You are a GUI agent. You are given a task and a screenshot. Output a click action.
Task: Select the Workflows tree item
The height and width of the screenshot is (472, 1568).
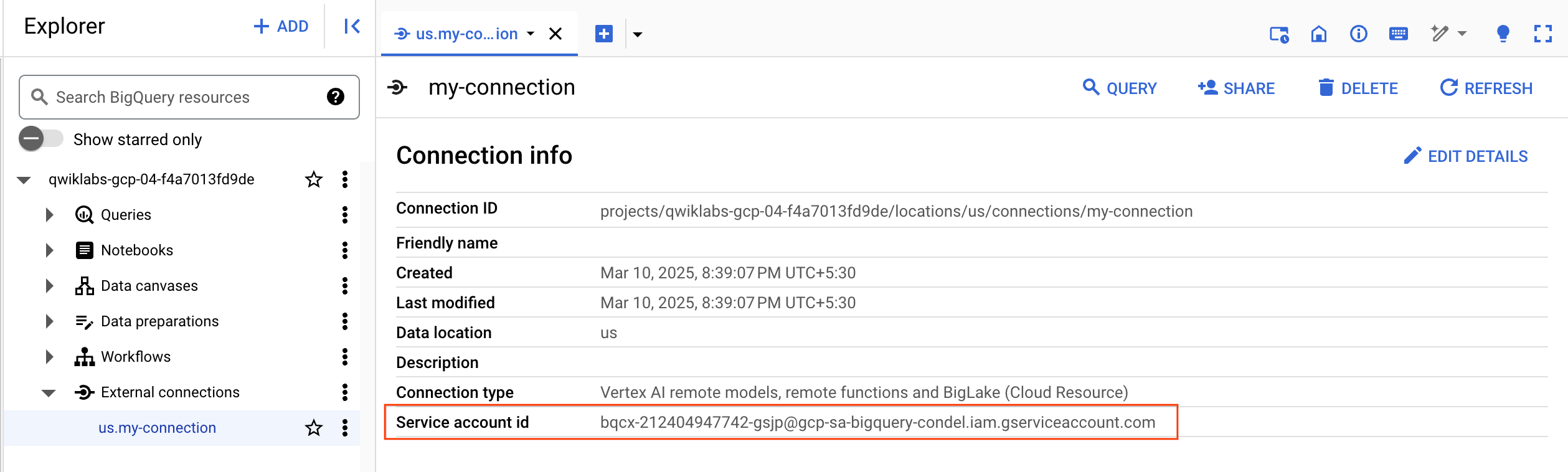pyautogui.click(x=136, y=357)
